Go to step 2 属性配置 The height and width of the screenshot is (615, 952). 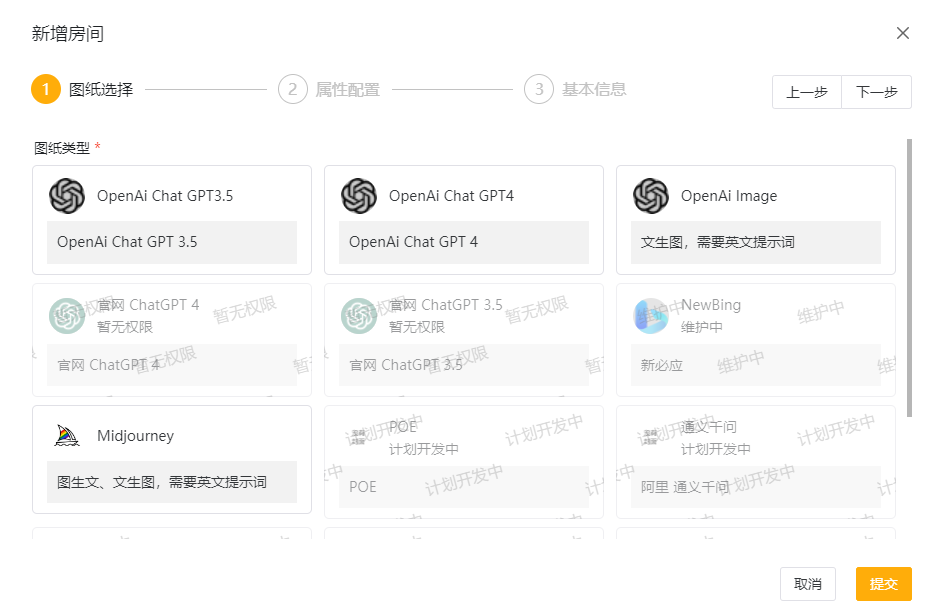click(x=329, y=89)
